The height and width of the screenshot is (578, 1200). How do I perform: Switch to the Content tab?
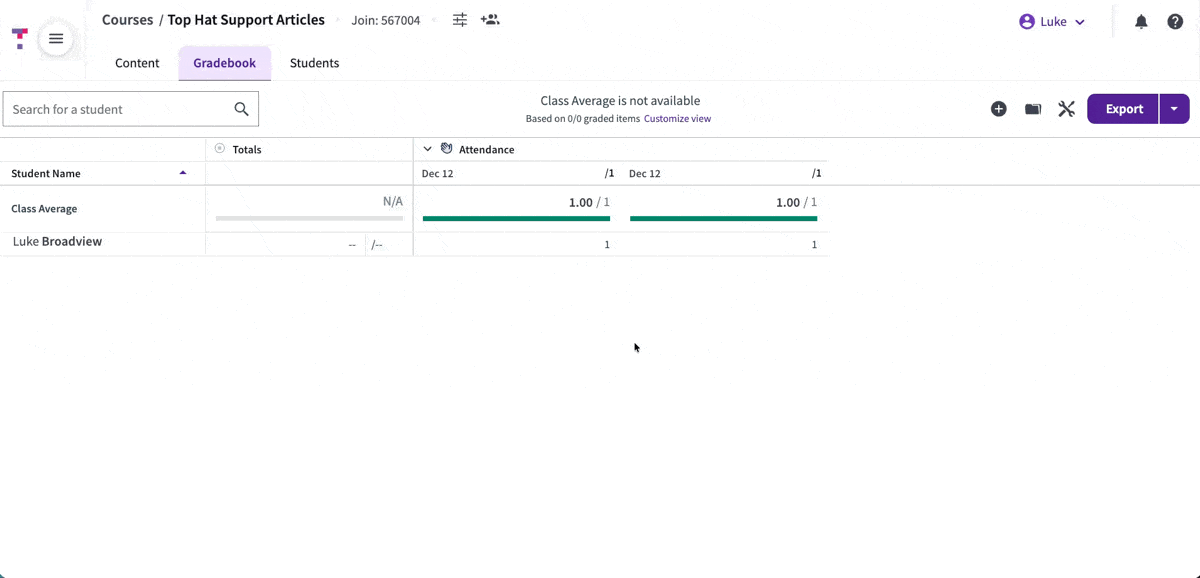(x=137, y=63)
